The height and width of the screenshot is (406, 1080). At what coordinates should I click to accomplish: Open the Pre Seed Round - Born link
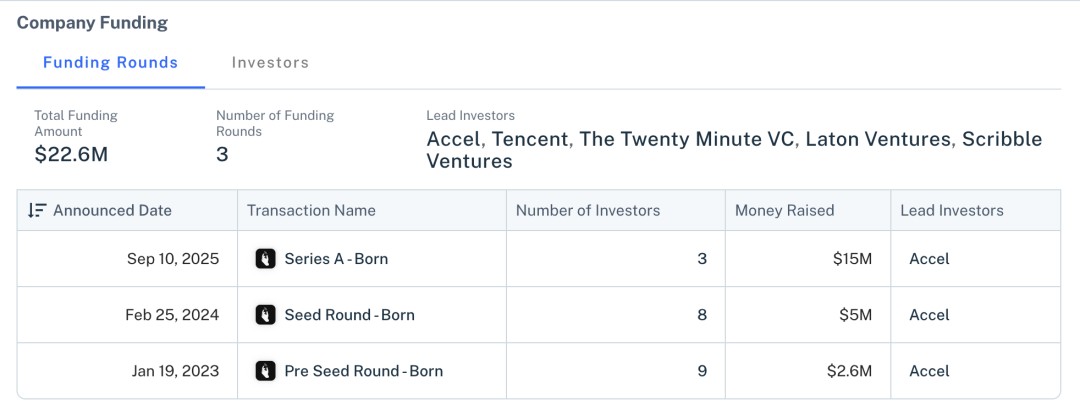(x=363, y=371)
